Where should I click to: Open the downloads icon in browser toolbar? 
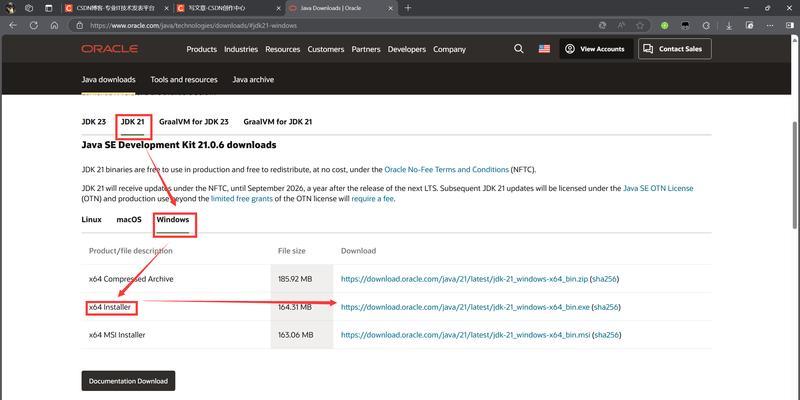pyautogui.click(x=729, y=26)
